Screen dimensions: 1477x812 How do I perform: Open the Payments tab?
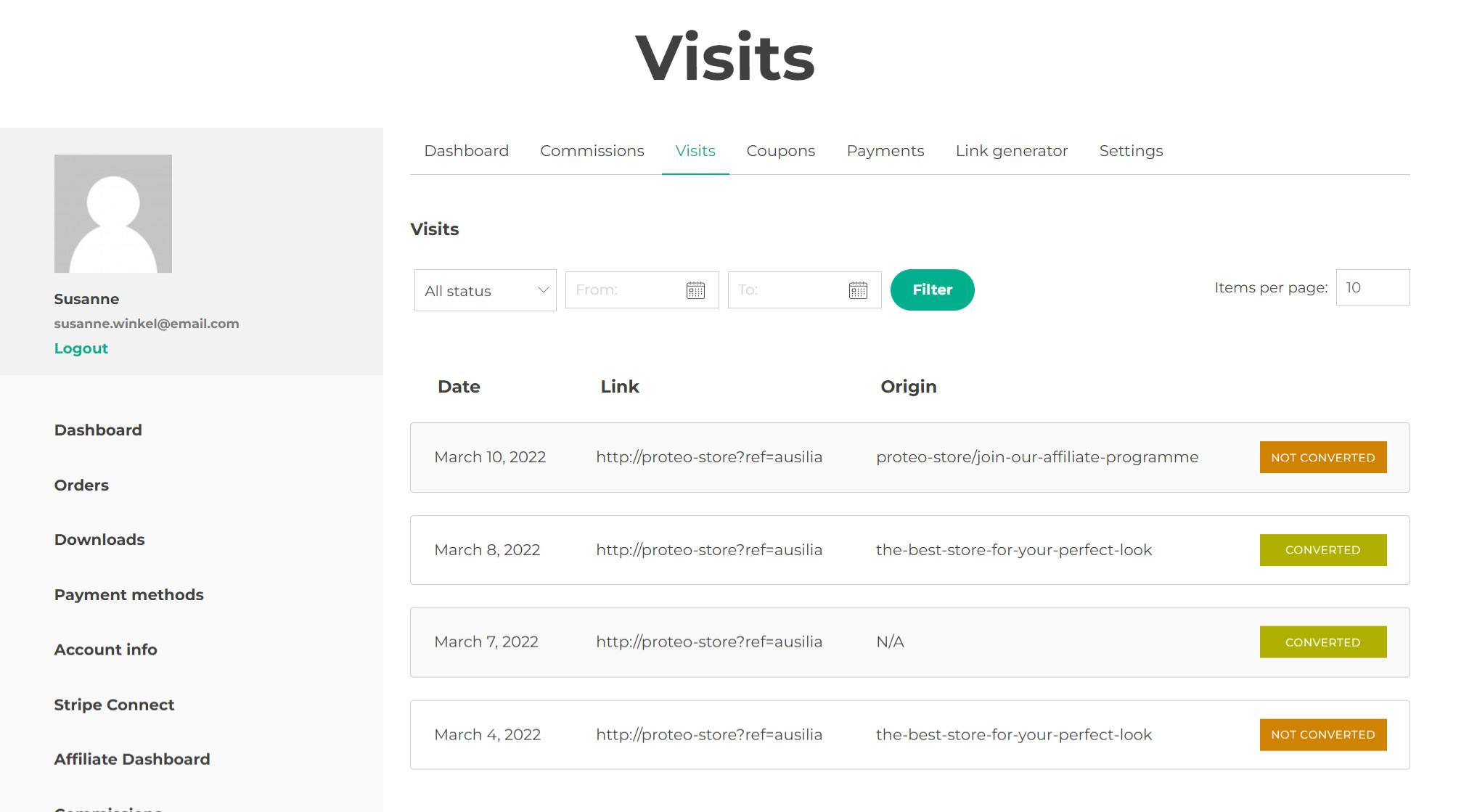pyautogui.click(x=885, y=151)
